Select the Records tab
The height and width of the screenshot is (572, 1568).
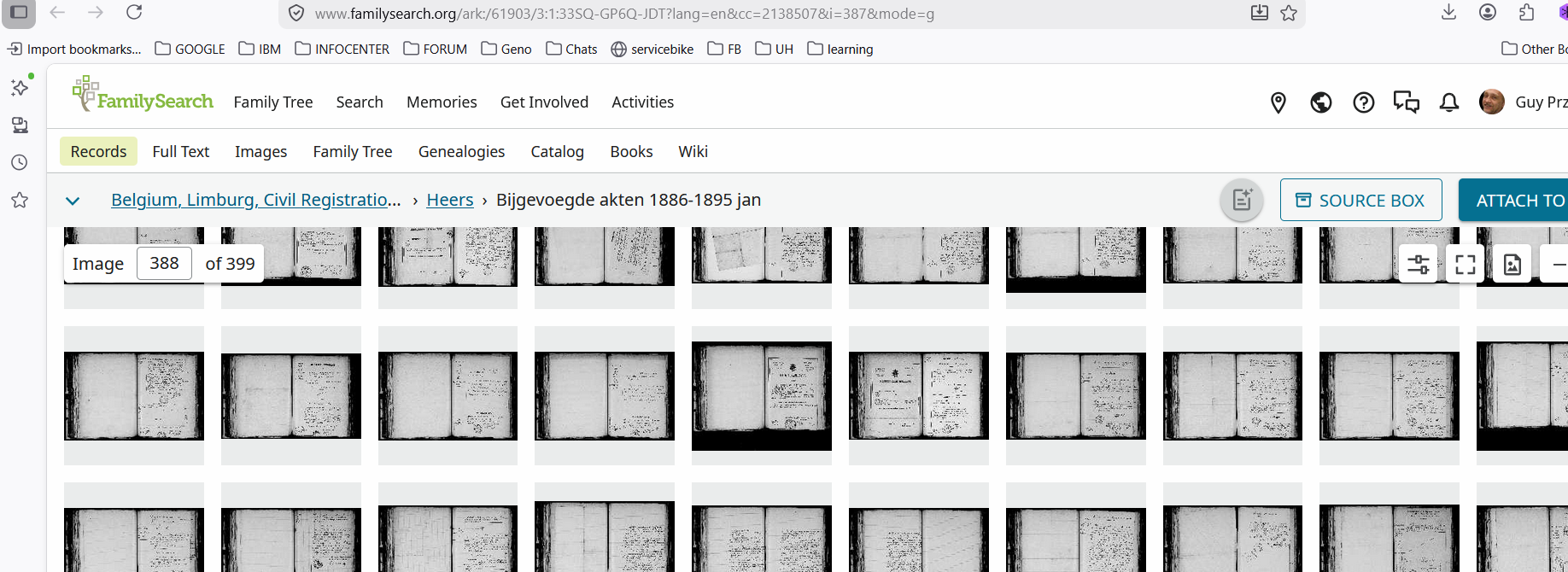click(x=98, y=151)
